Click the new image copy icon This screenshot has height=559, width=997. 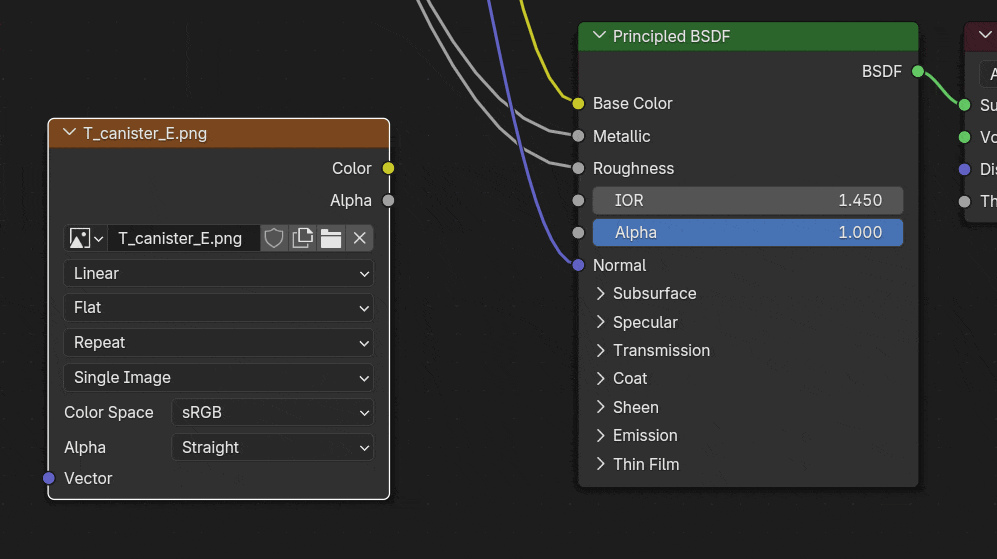[303, 238]
